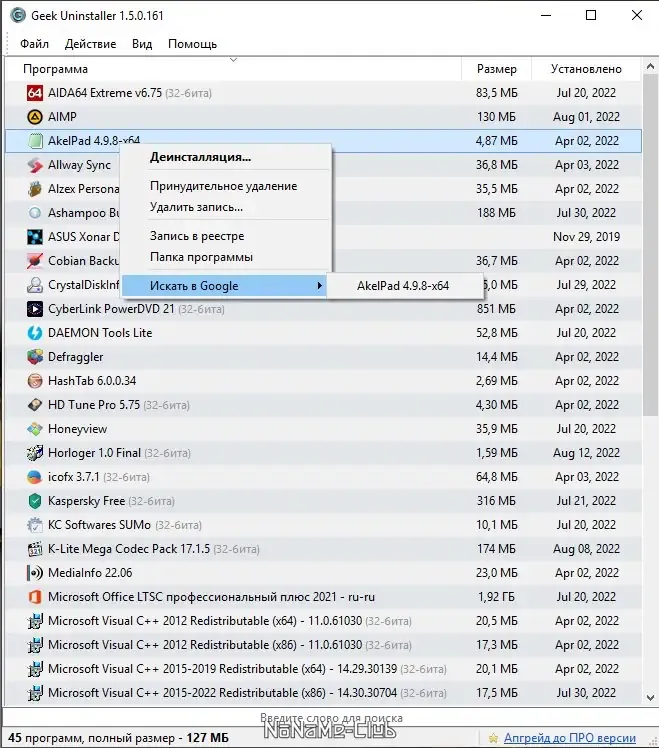Select the Honeyview row
Screen dimensions: 659x748
323,428
